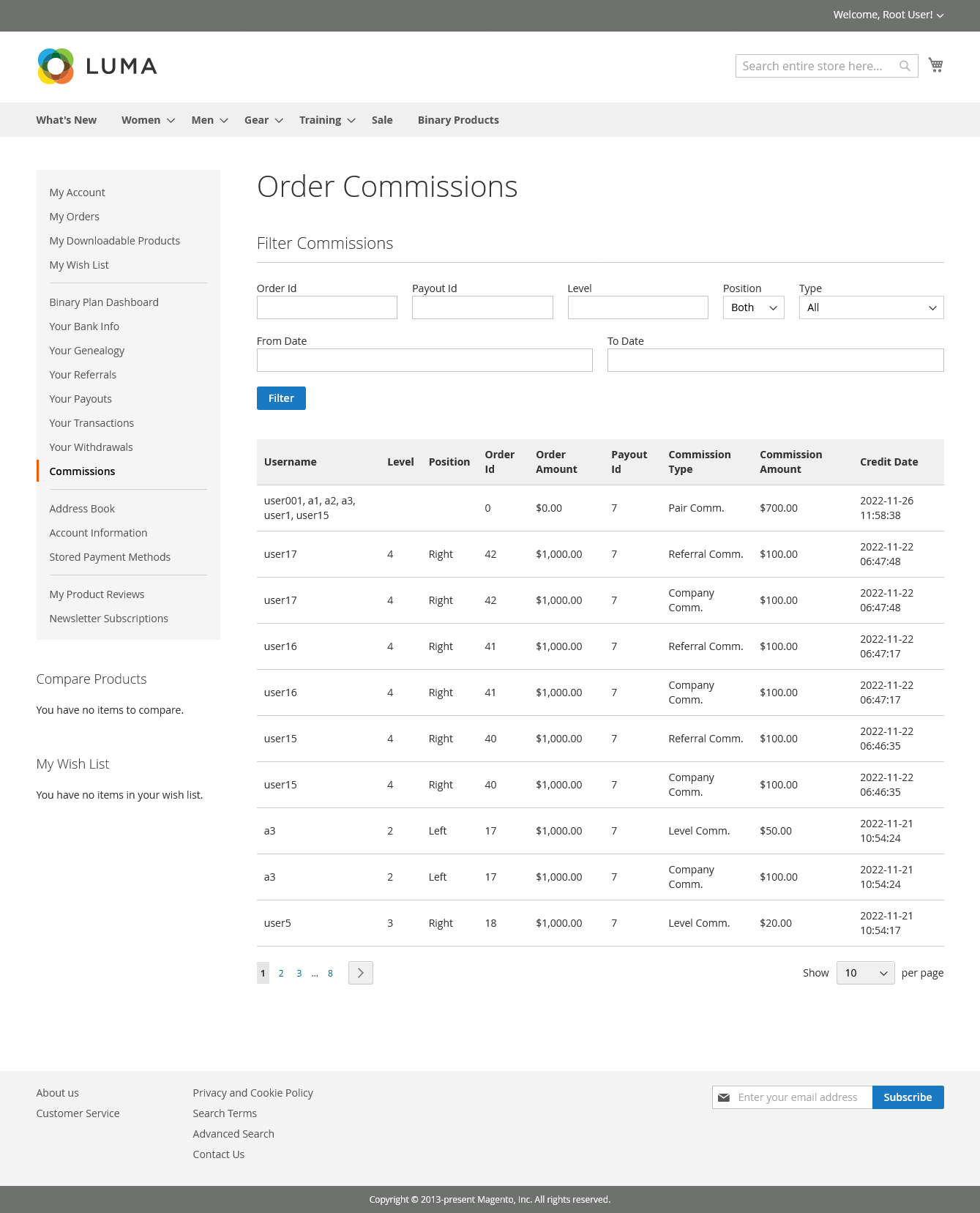980x1213 pixels.
Task: Open the Position dropdown
Action: coord(753,307)
